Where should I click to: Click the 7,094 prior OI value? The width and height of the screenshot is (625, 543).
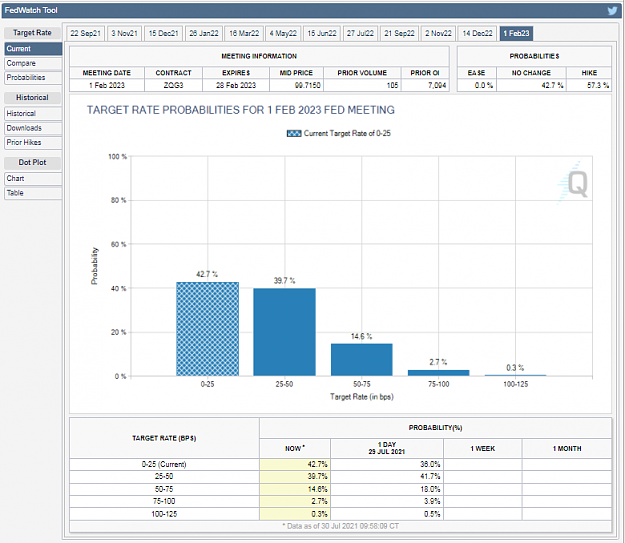click(x=437, y=85)
